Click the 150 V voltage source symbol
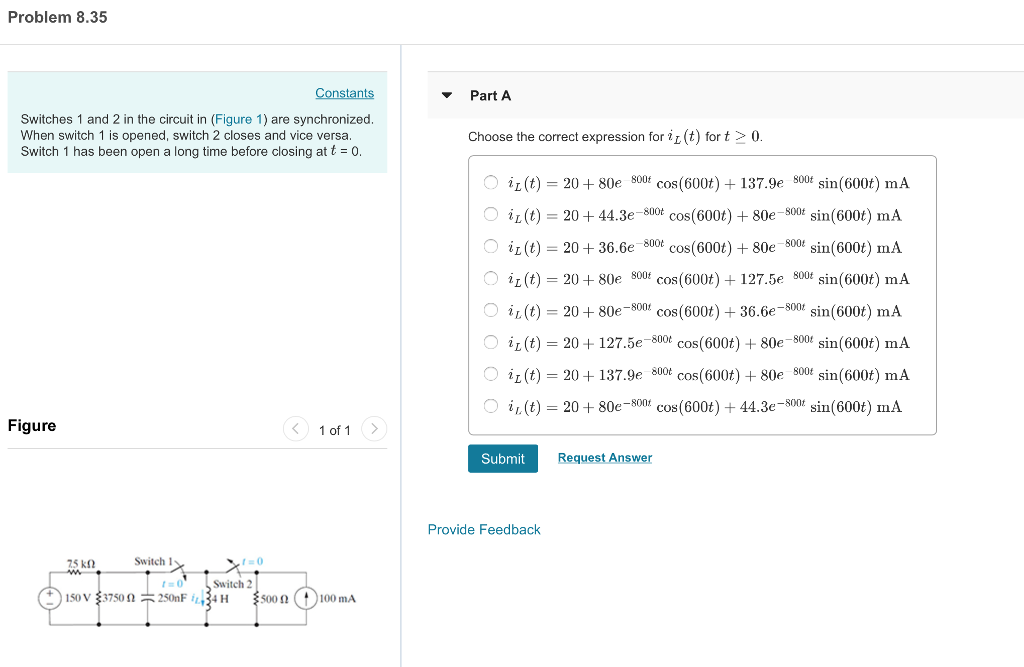The width and height of the screenshot is (1024, 667). (x=49, y=598)
